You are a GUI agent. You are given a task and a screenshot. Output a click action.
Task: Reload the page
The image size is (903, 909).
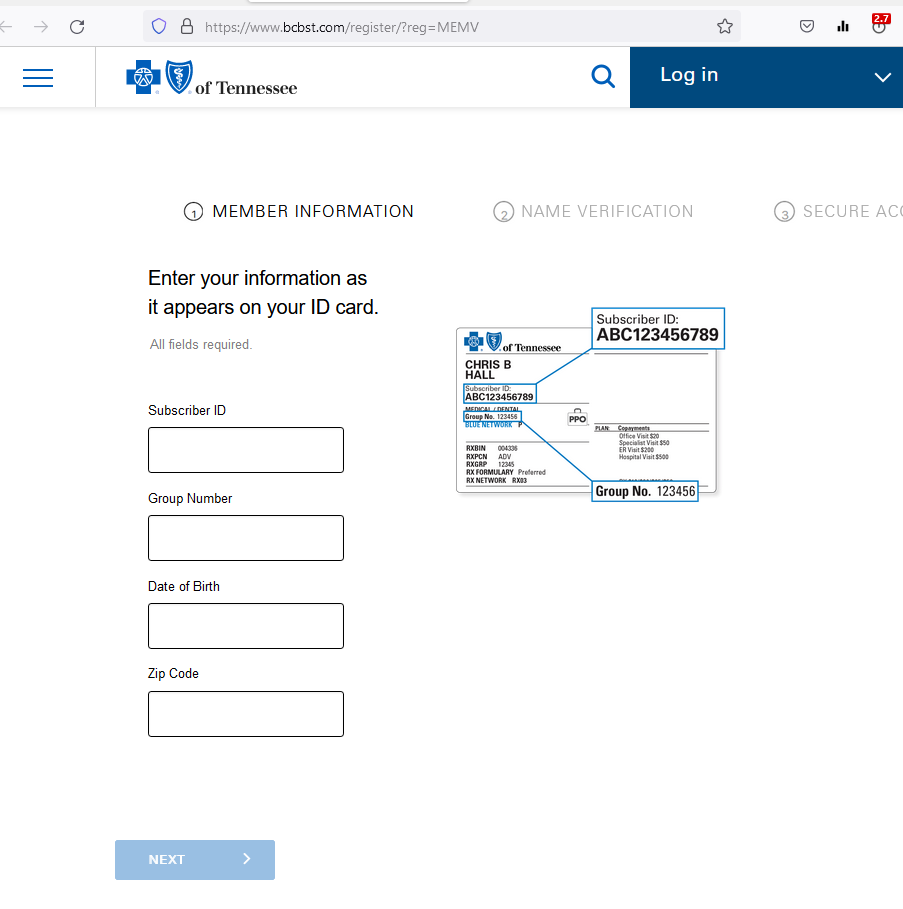[77, 27]
